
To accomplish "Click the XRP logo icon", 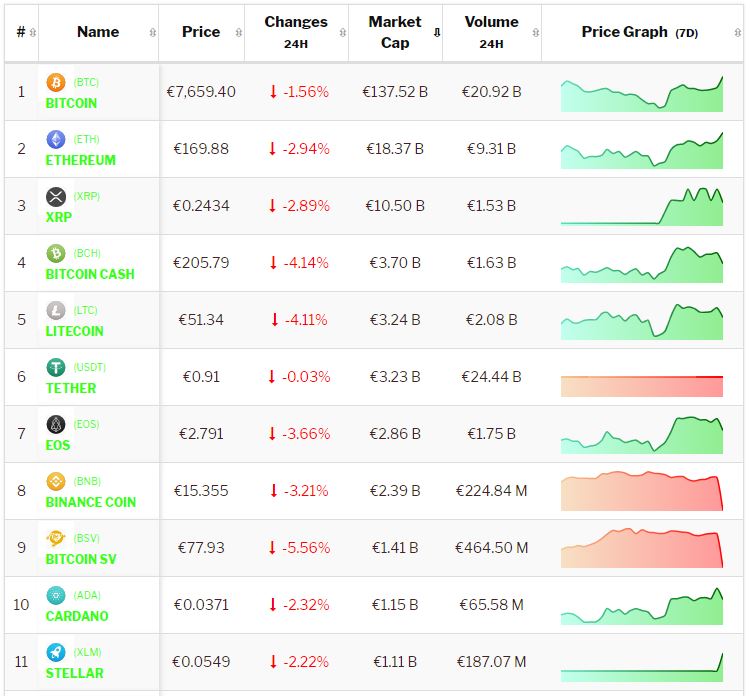I will (56, 196).
